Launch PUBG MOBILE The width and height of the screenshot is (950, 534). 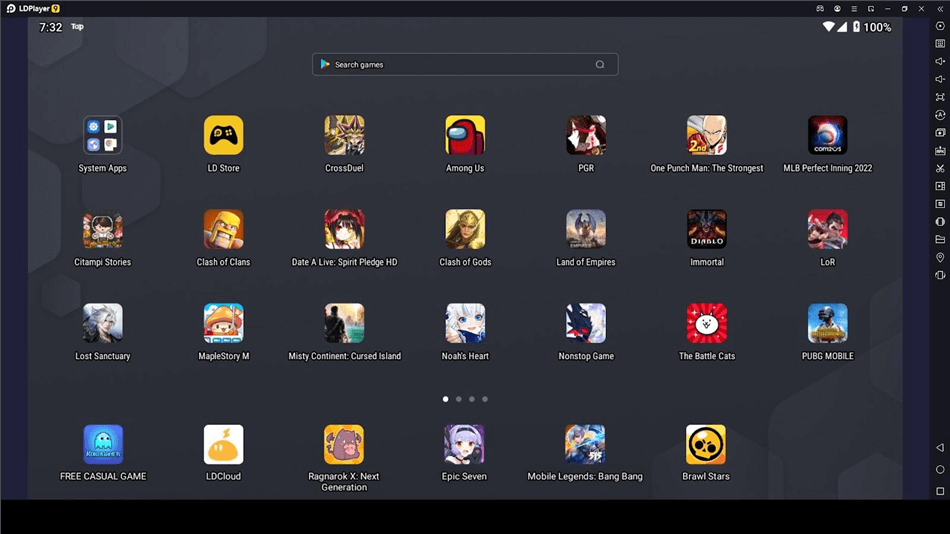pyautogui.click(x=827, y=324)
